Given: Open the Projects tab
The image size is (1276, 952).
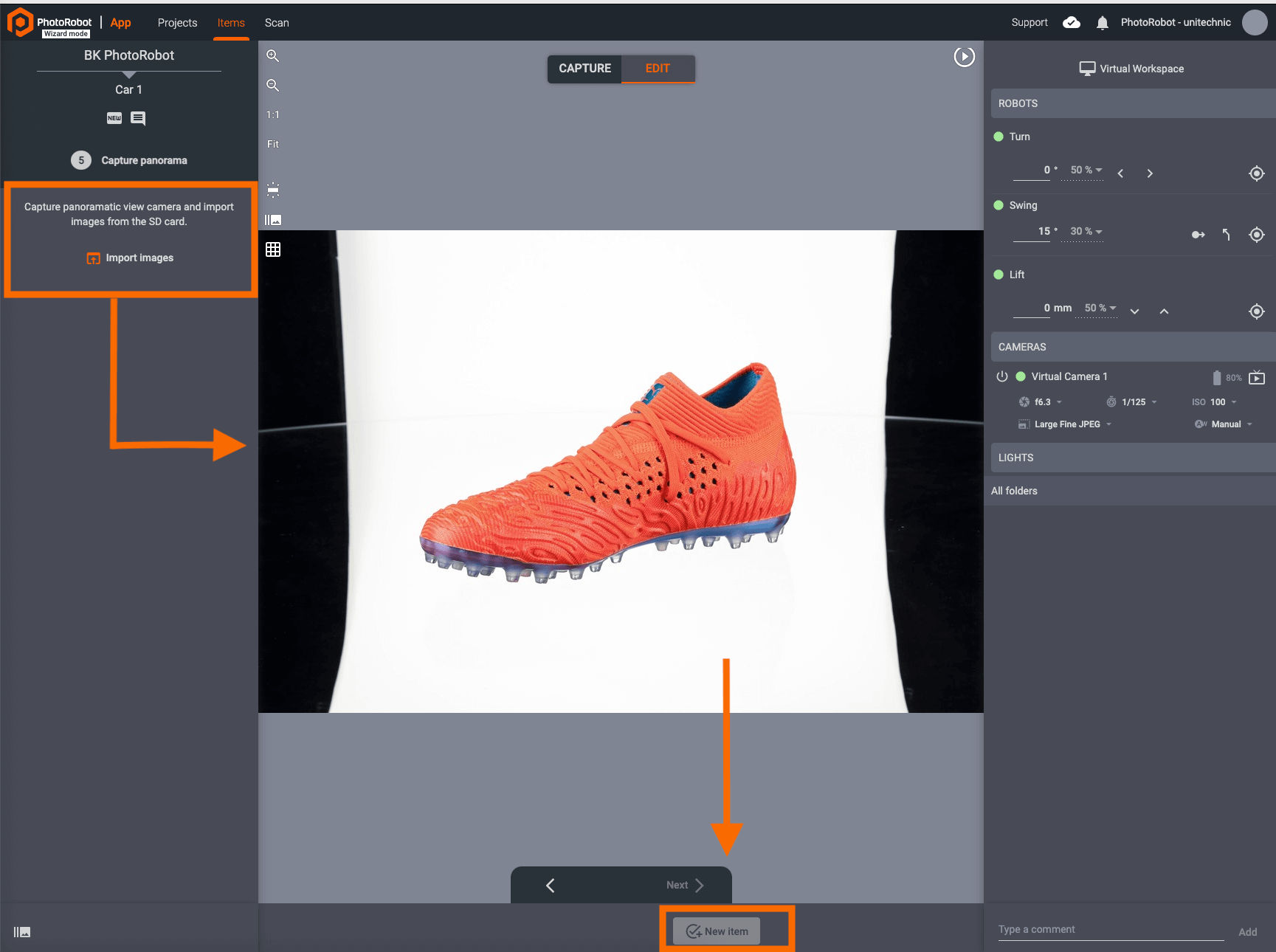Looking at the screenshot, I should click(x=177, y=23).
